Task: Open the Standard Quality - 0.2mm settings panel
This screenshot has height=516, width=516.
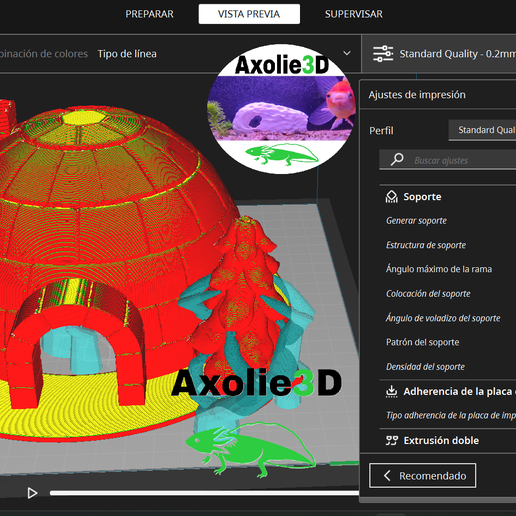Action: (440, 54)
